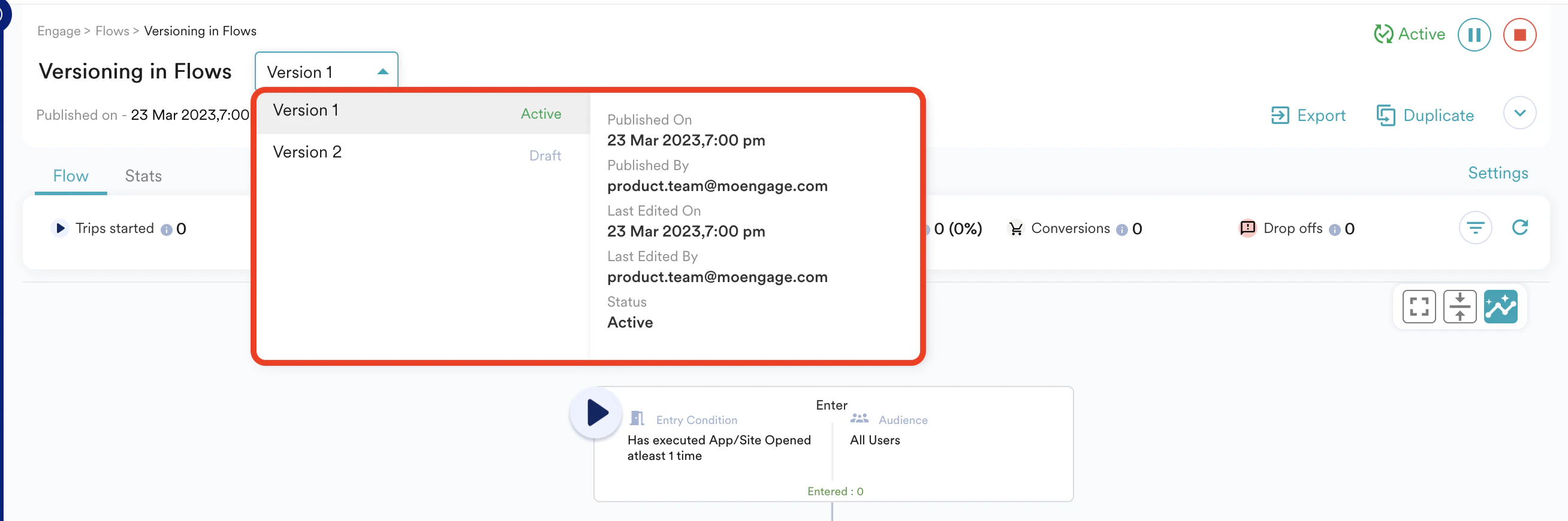Click the All Users audience text
The image size is (1568, 521).
point(875,440)
